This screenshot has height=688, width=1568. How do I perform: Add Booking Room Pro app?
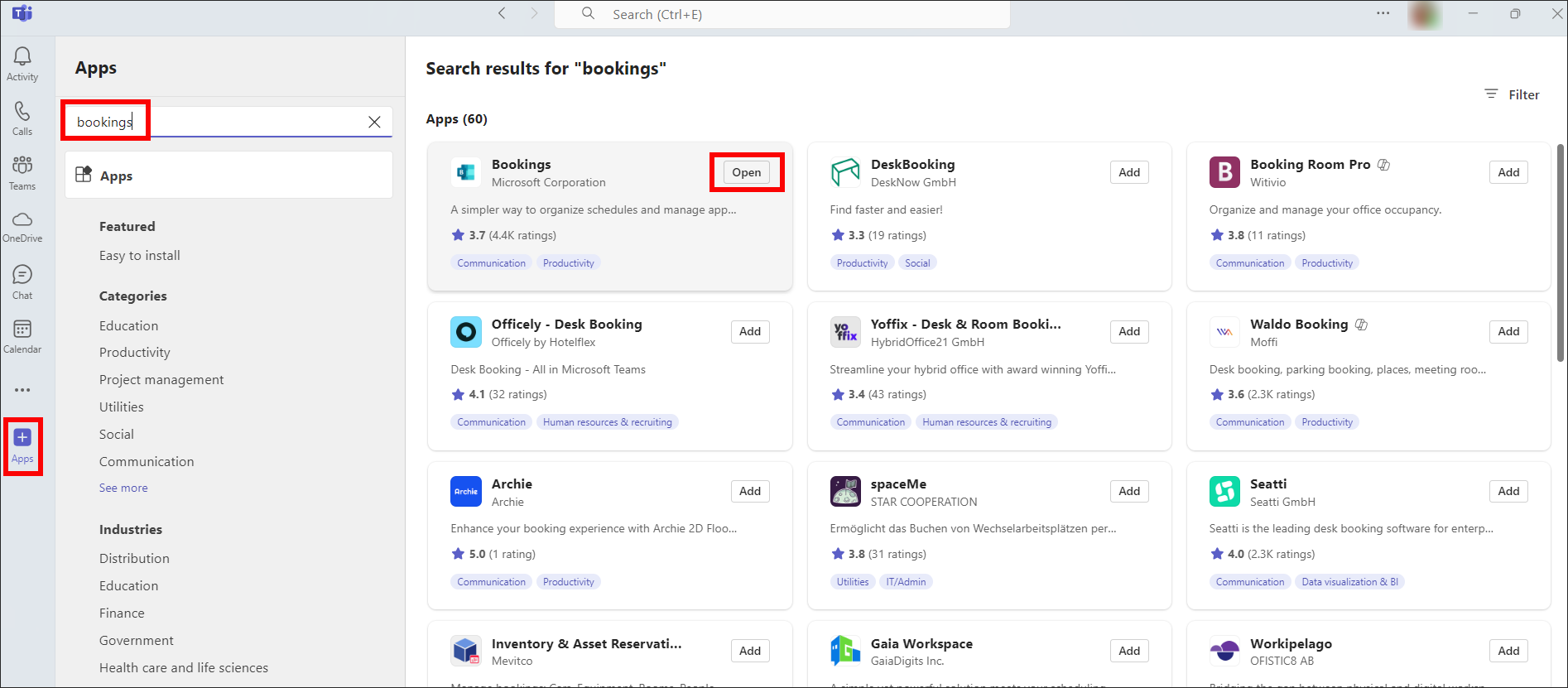click(x=1508, y=172)
